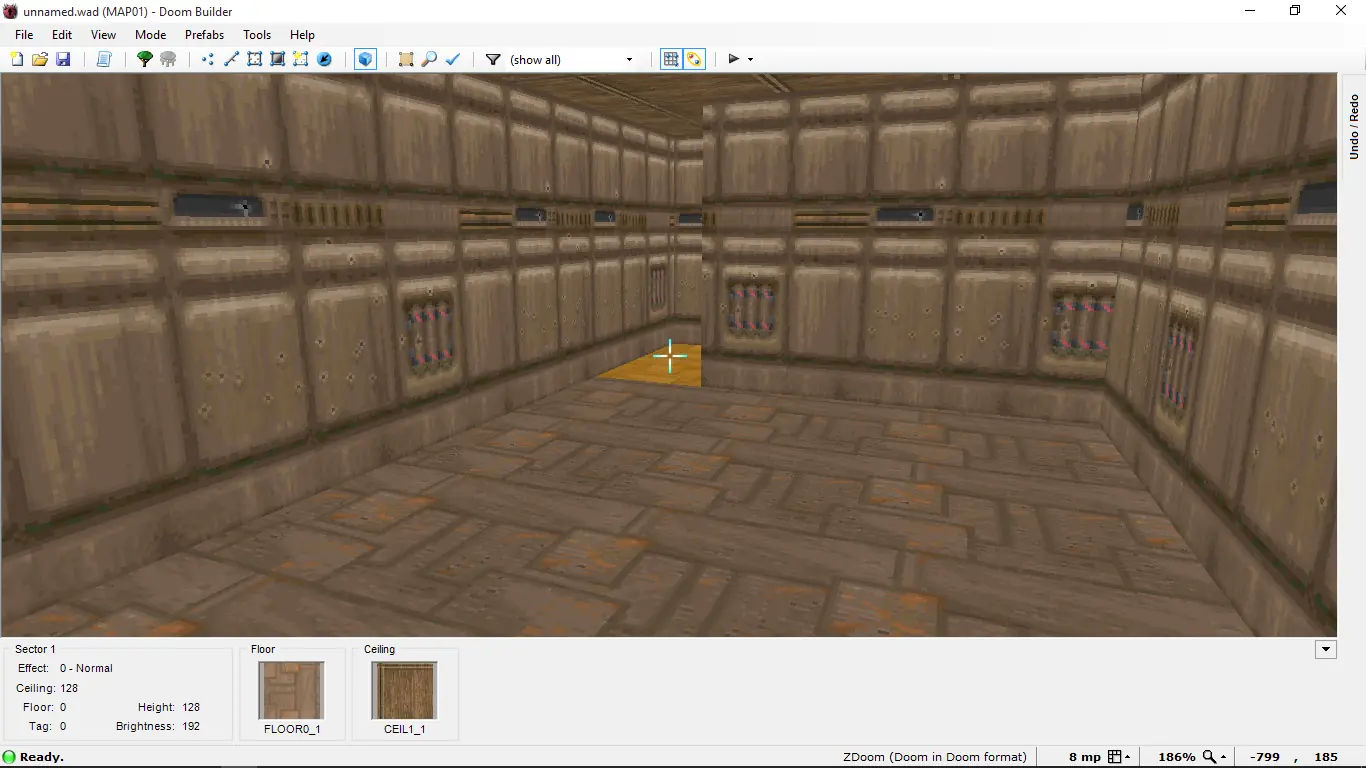Open the grid size menu in status bar
Screen dimensions: 1366x768
pos(1119,757)
